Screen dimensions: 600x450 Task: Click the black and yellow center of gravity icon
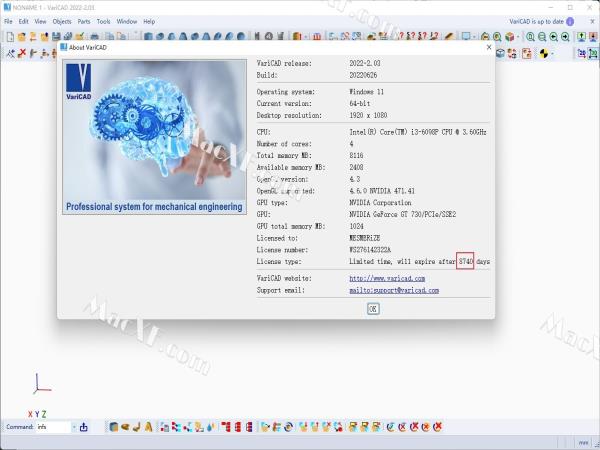[543, 54]
